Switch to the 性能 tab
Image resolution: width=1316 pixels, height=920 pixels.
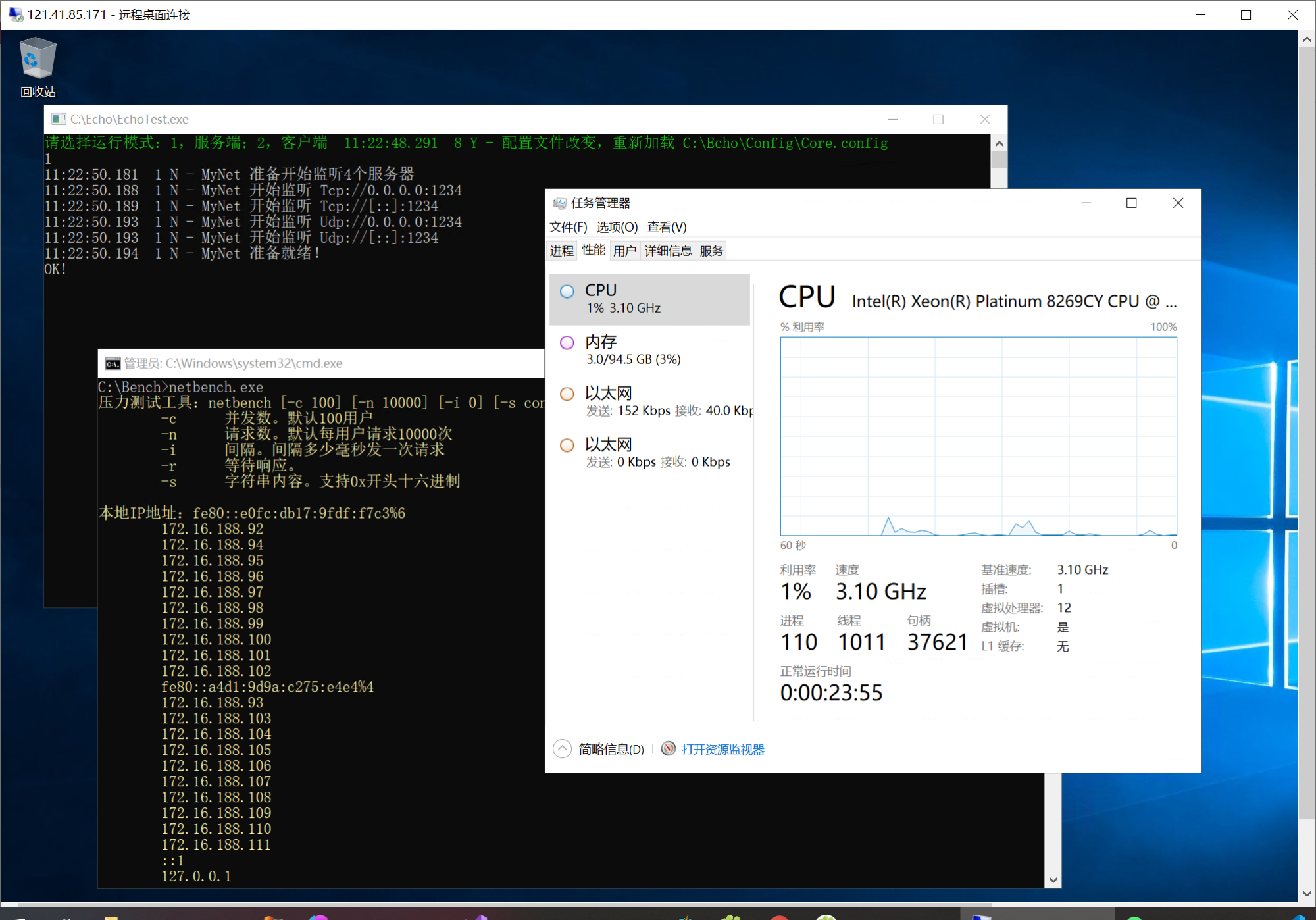594,250
